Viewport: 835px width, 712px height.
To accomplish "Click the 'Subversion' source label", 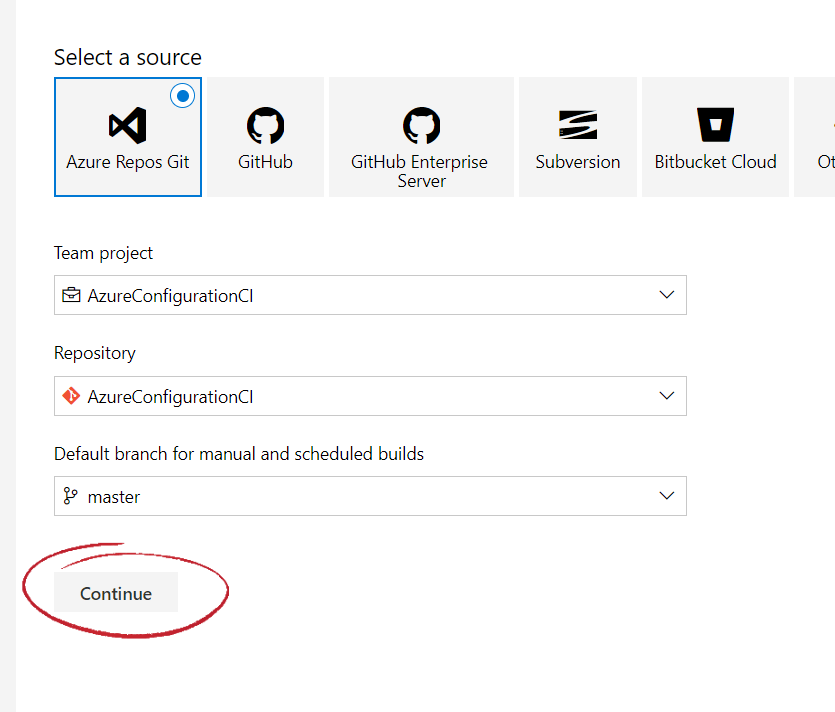I will 577,162.
